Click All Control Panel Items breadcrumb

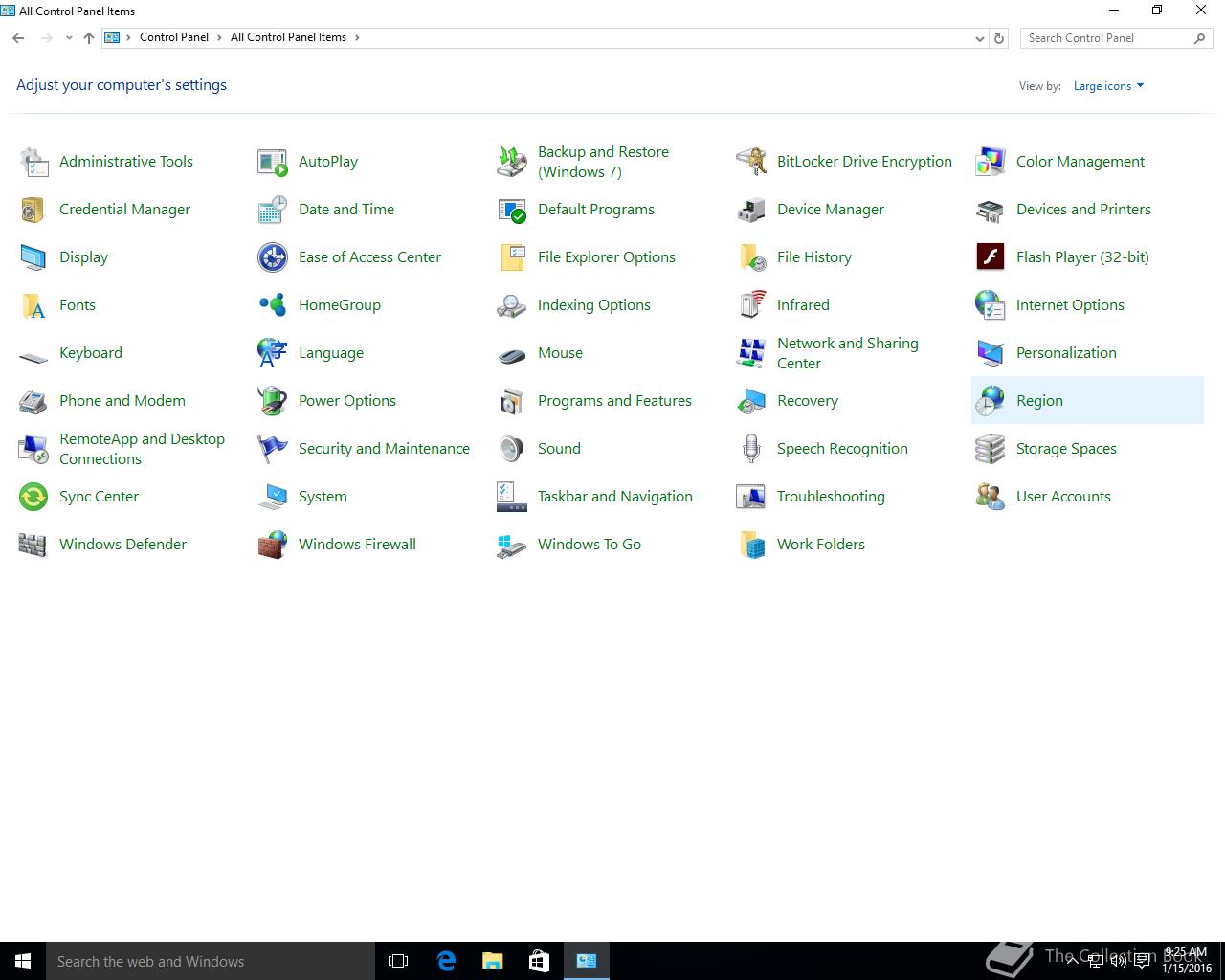[x=288, y=37]
